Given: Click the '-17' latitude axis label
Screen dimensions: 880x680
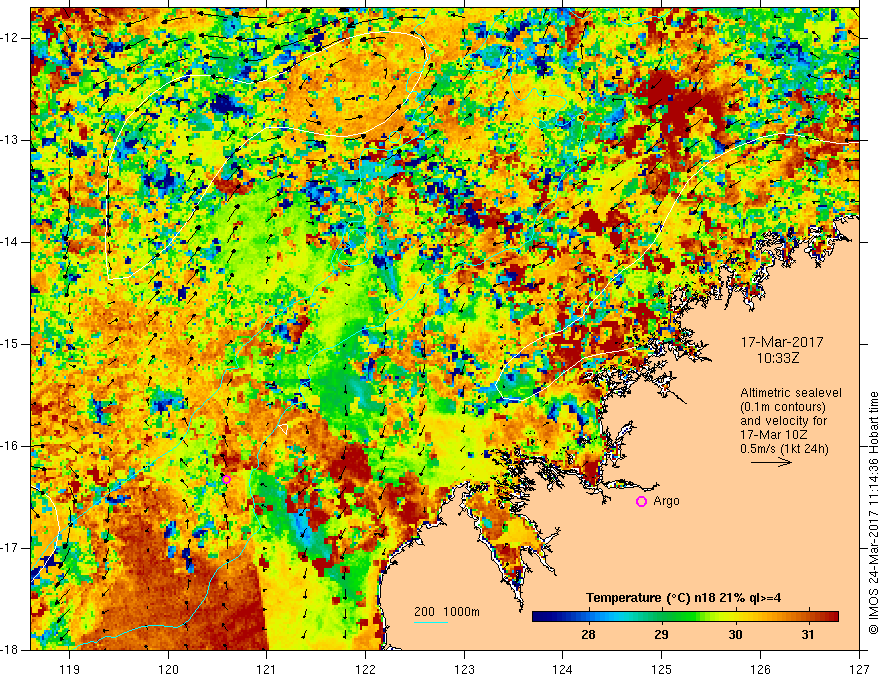Looking at the screenshot, I should point(10,548).
